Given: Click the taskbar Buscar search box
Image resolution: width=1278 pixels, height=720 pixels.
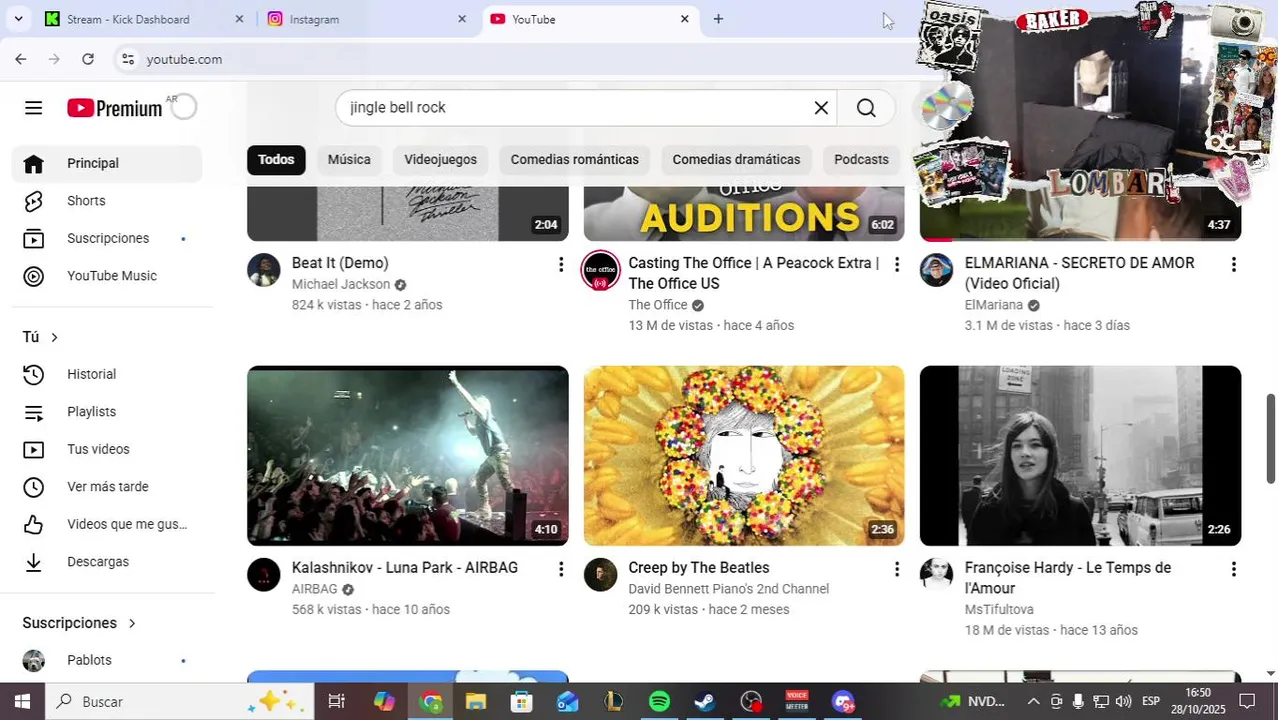Looking at the screenshot, I should point(180,701).
